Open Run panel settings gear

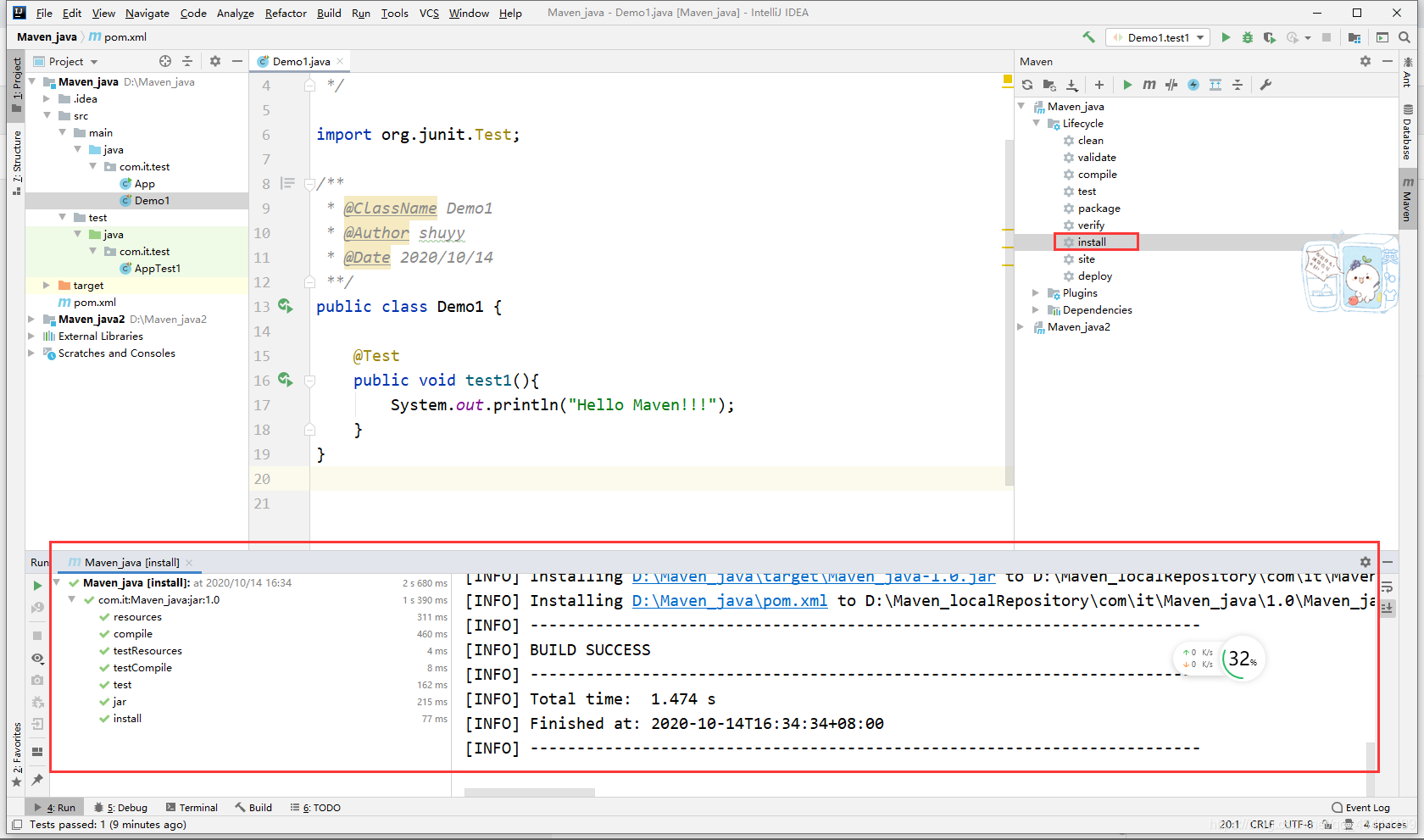(1366, 562)
